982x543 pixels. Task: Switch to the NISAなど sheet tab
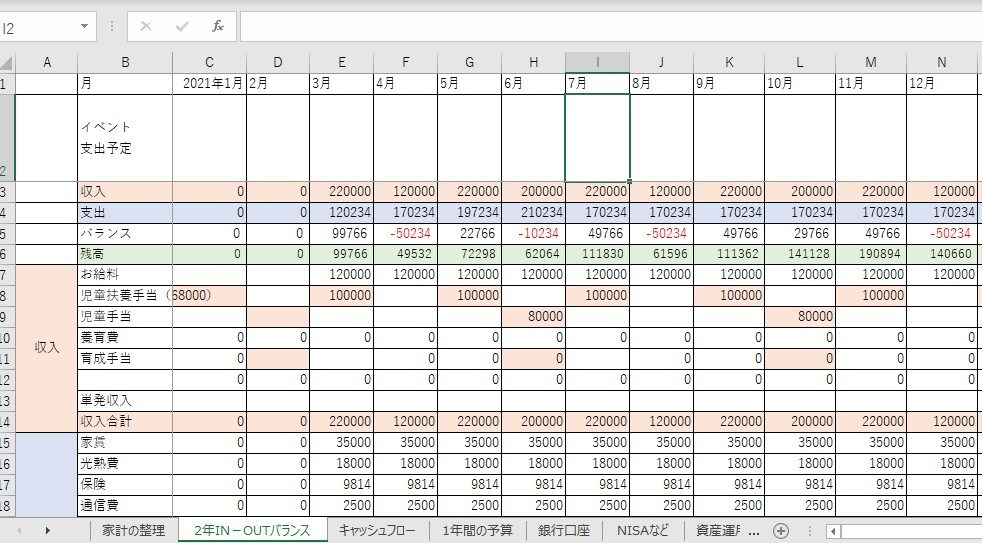tap(643, 530)
